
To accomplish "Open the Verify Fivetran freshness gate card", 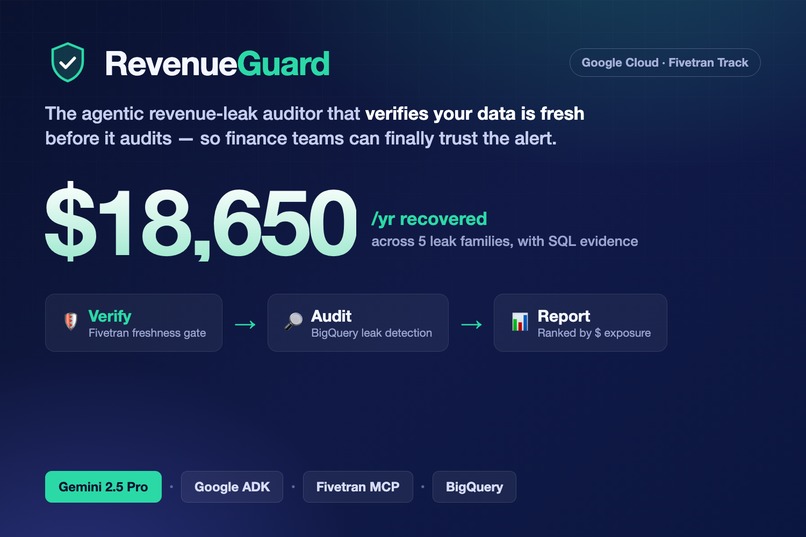I will 134,323.
